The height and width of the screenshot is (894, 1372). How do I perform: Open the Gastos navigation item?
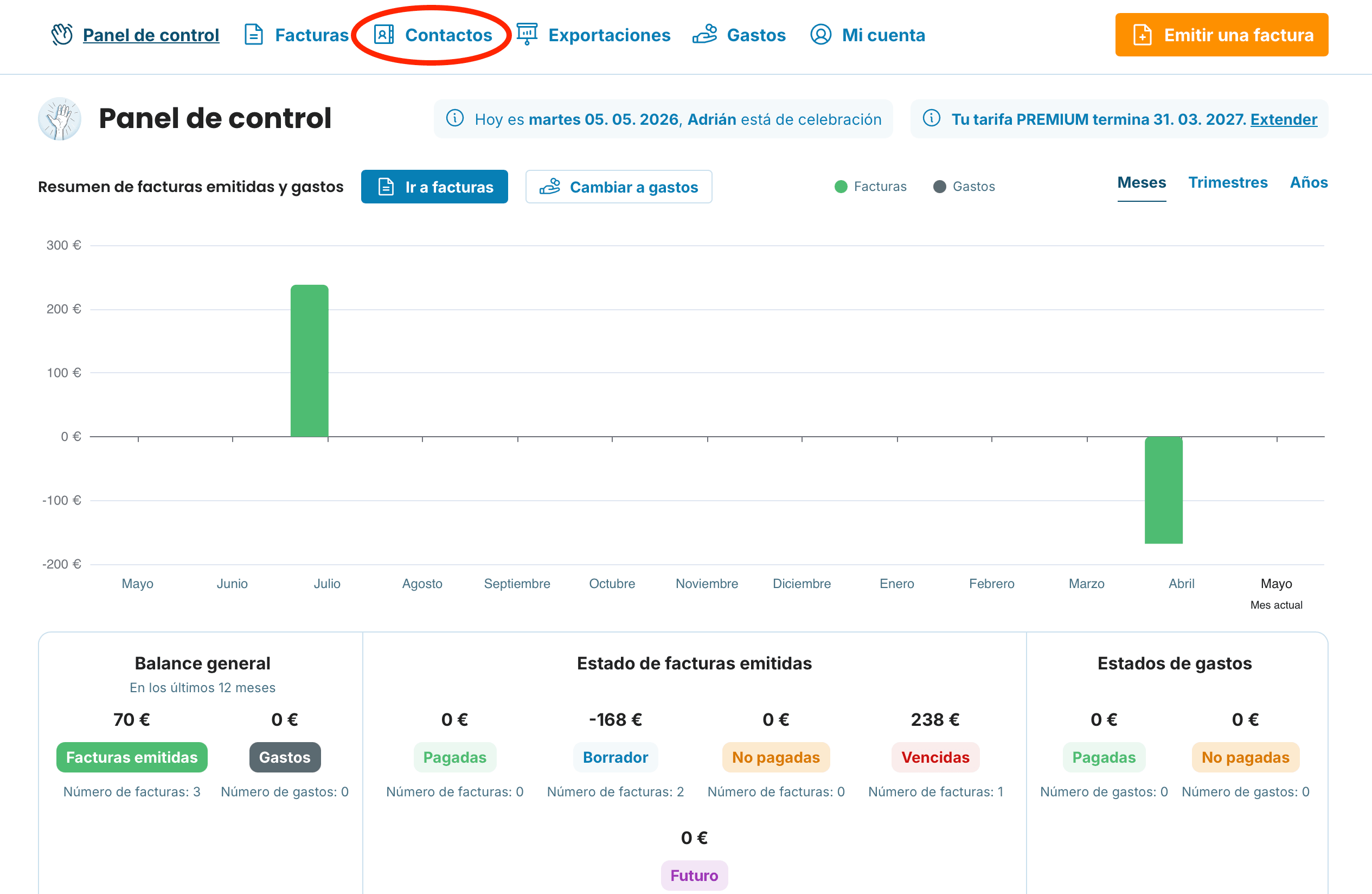(756, 35)
